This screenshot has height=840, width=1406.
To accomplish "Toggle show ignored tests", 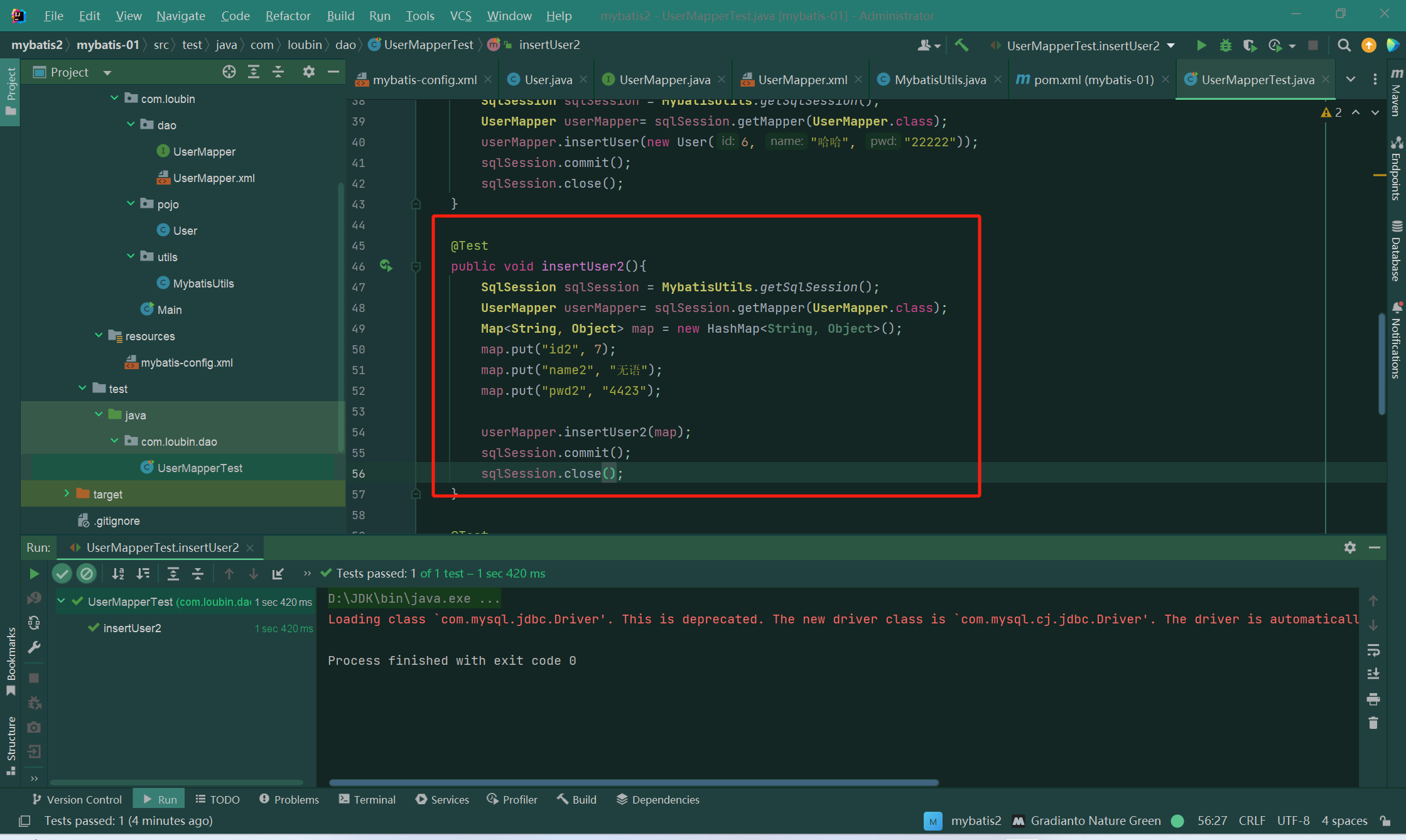I will click(x=87, y=573).
